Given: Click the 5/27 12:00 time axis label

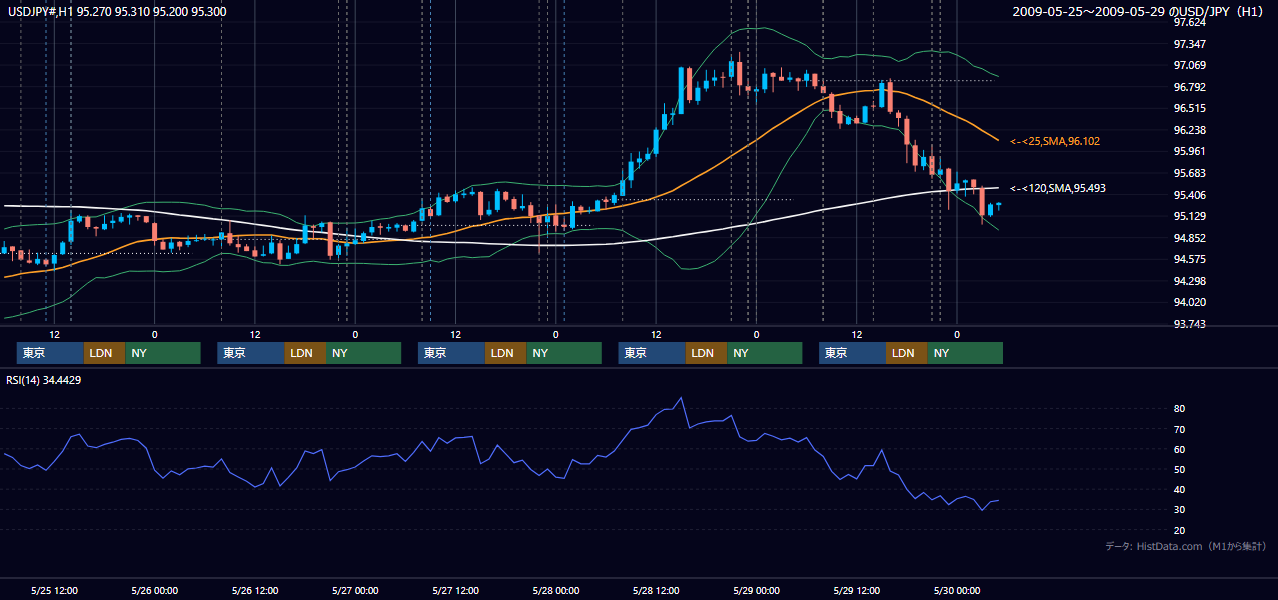Looking at the screenshot, I should 455,590.
